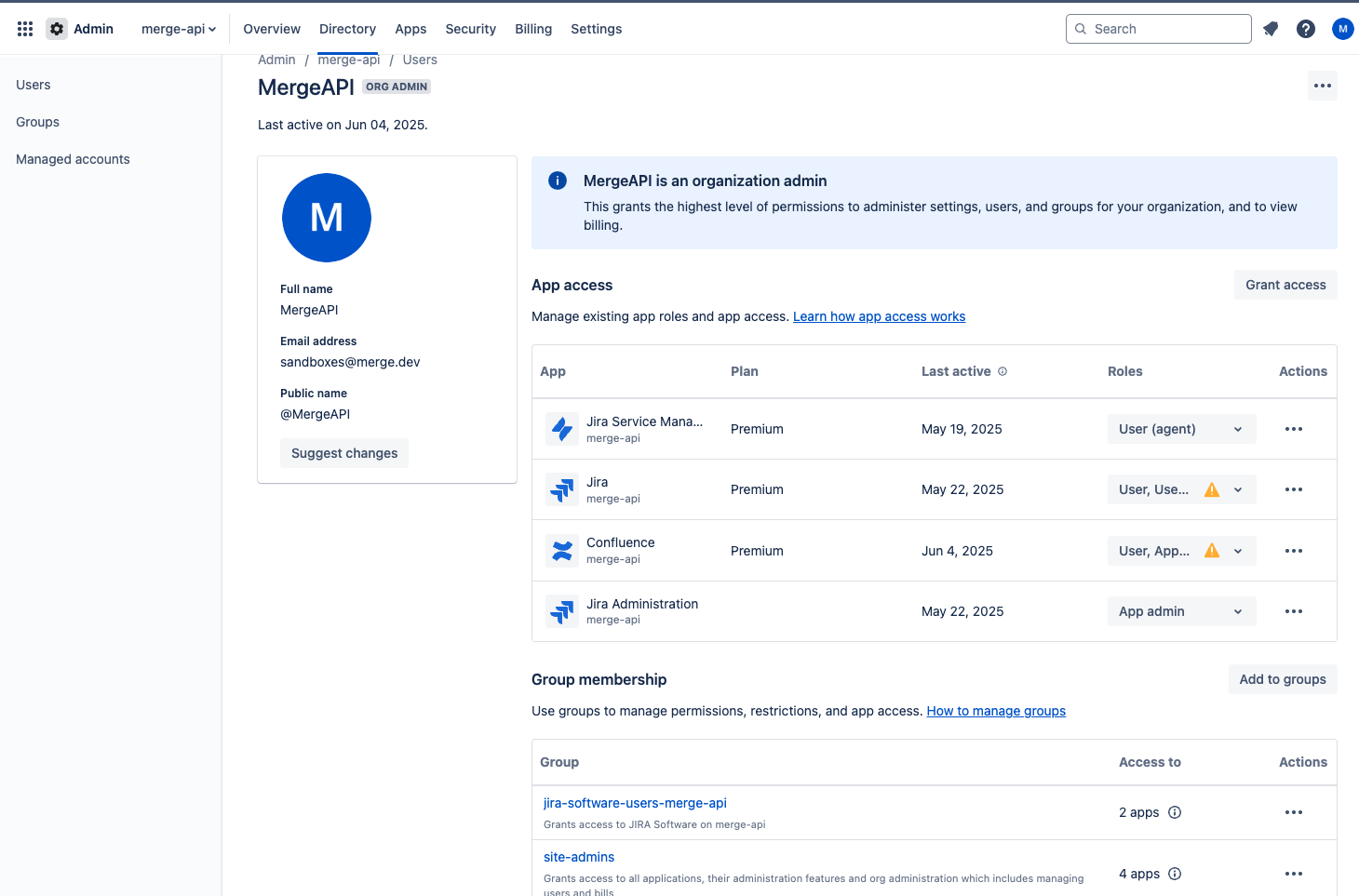Open the App admin role dropdown
1359x896 pixels.
tap(1181, 610)
